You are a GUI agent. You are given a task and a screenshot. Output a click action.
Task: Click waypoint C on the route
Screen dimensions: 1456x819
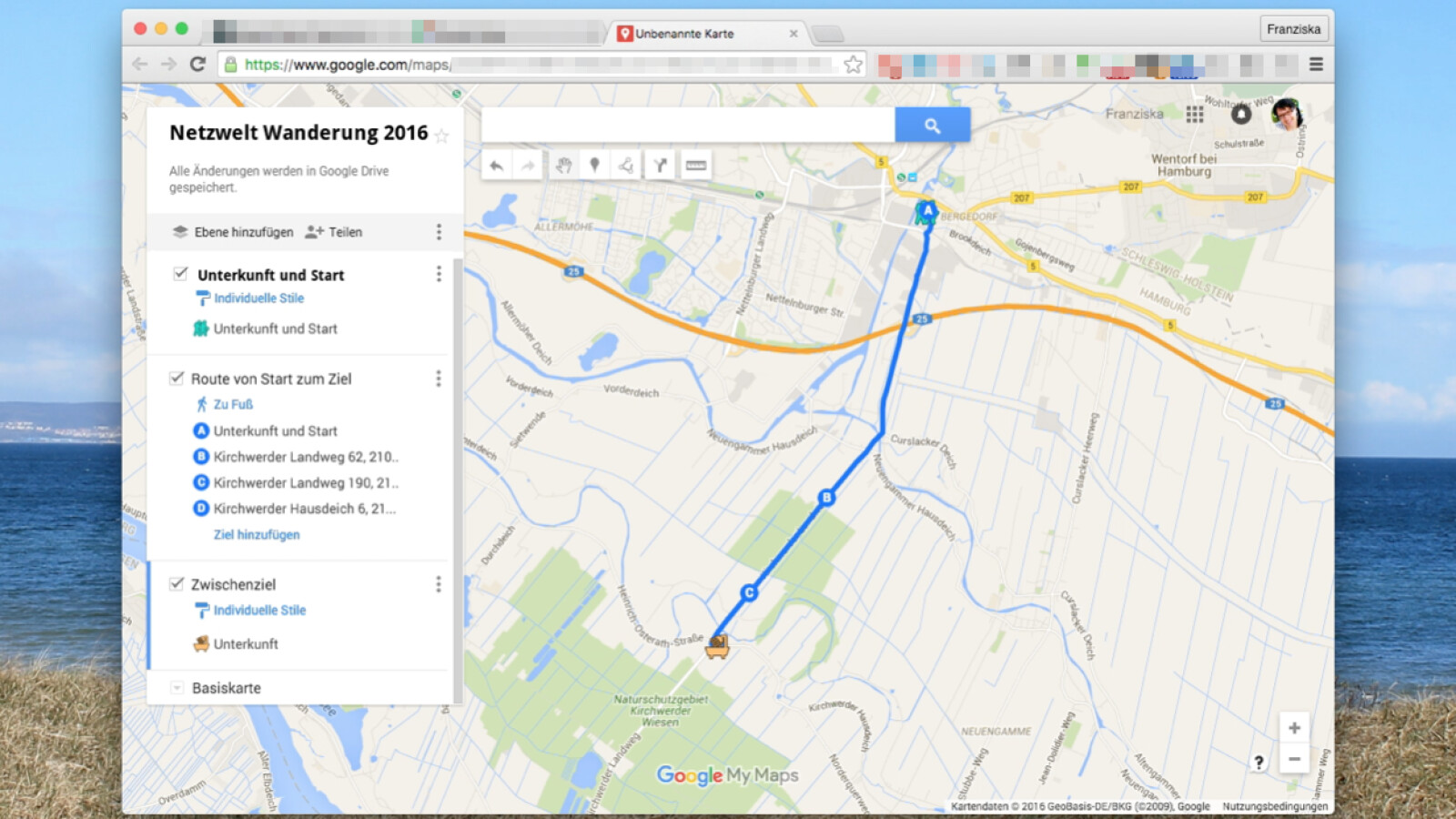click(x=749, y=592)
